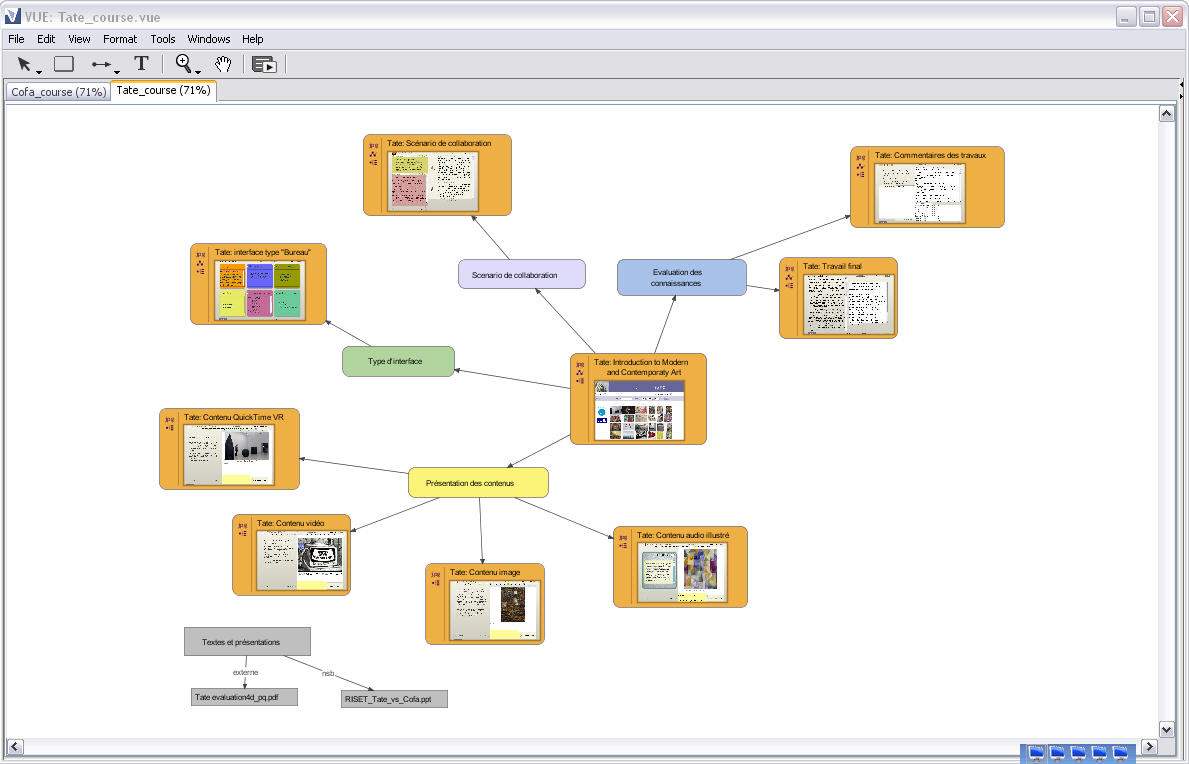Open the Selection arrow tool dropdown
Screen dimensions: 1189x764
click(38, 71)
